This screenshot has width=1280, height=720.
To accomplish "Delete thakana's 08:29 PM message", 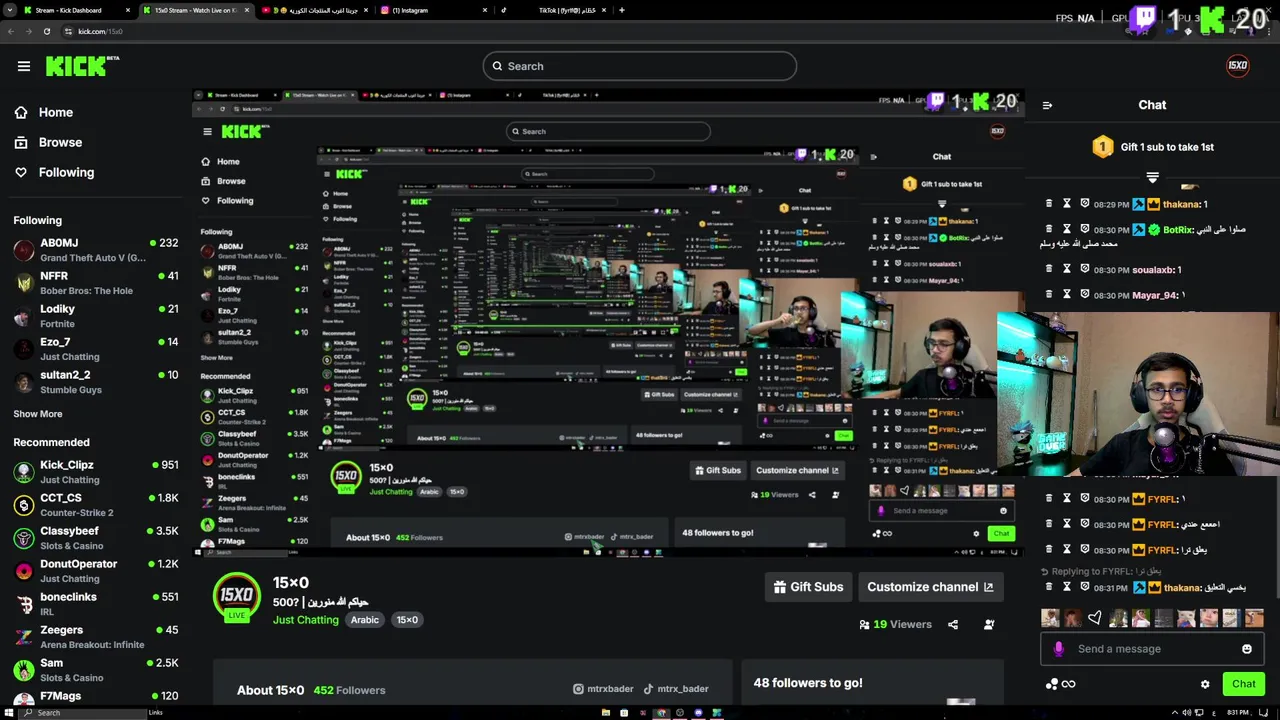I will tap(1049, 204).
